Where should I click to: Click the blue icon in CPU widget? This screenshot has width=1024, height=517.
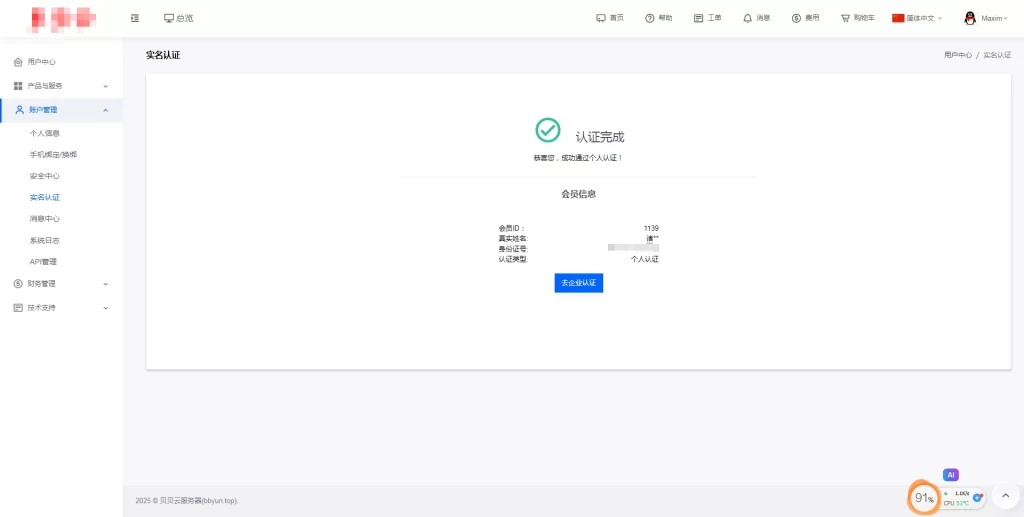(x=978, y=497)
